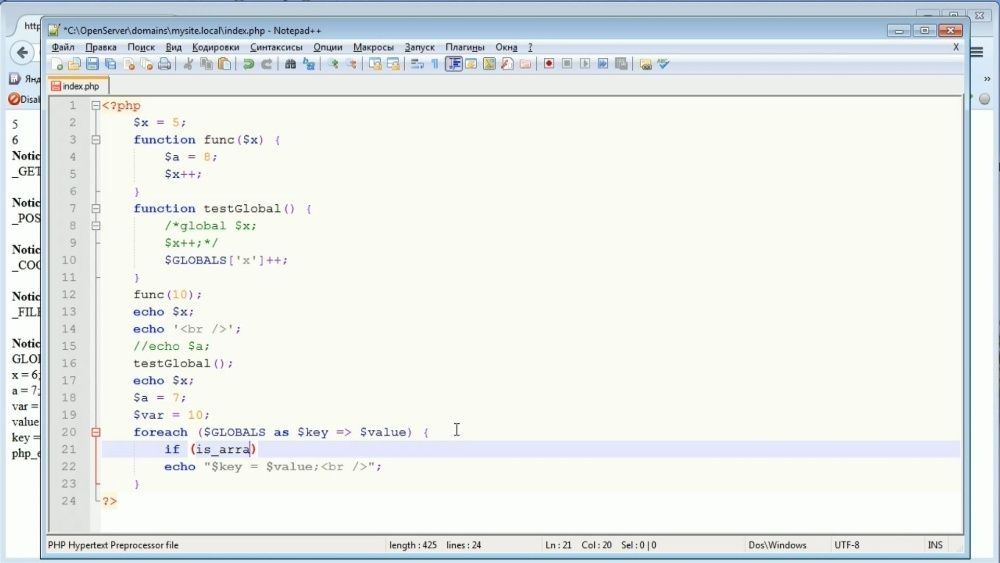Collapse the comment block fold marker on line 8
The image size is (1000, 563).
tap(96, 226)
